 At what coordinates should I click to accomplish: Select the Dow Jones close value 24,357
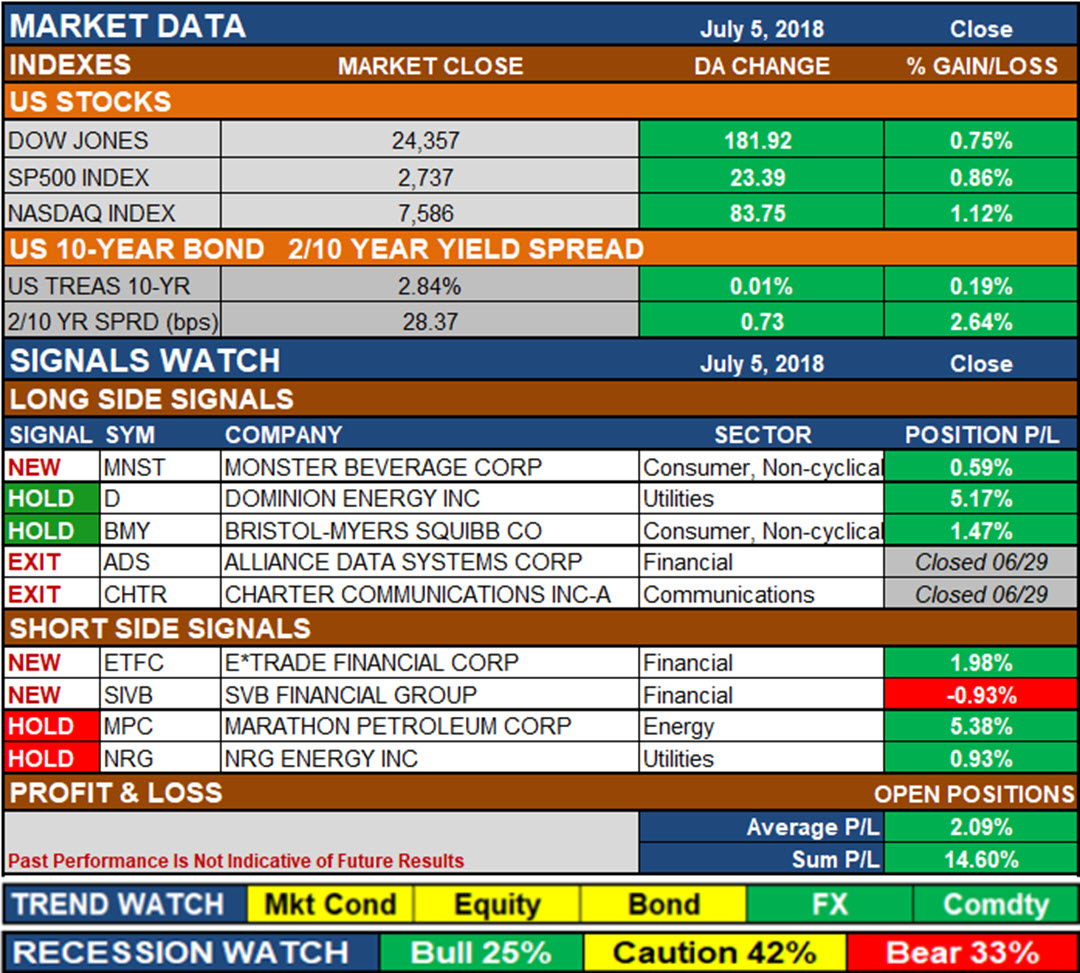[426, 140]
